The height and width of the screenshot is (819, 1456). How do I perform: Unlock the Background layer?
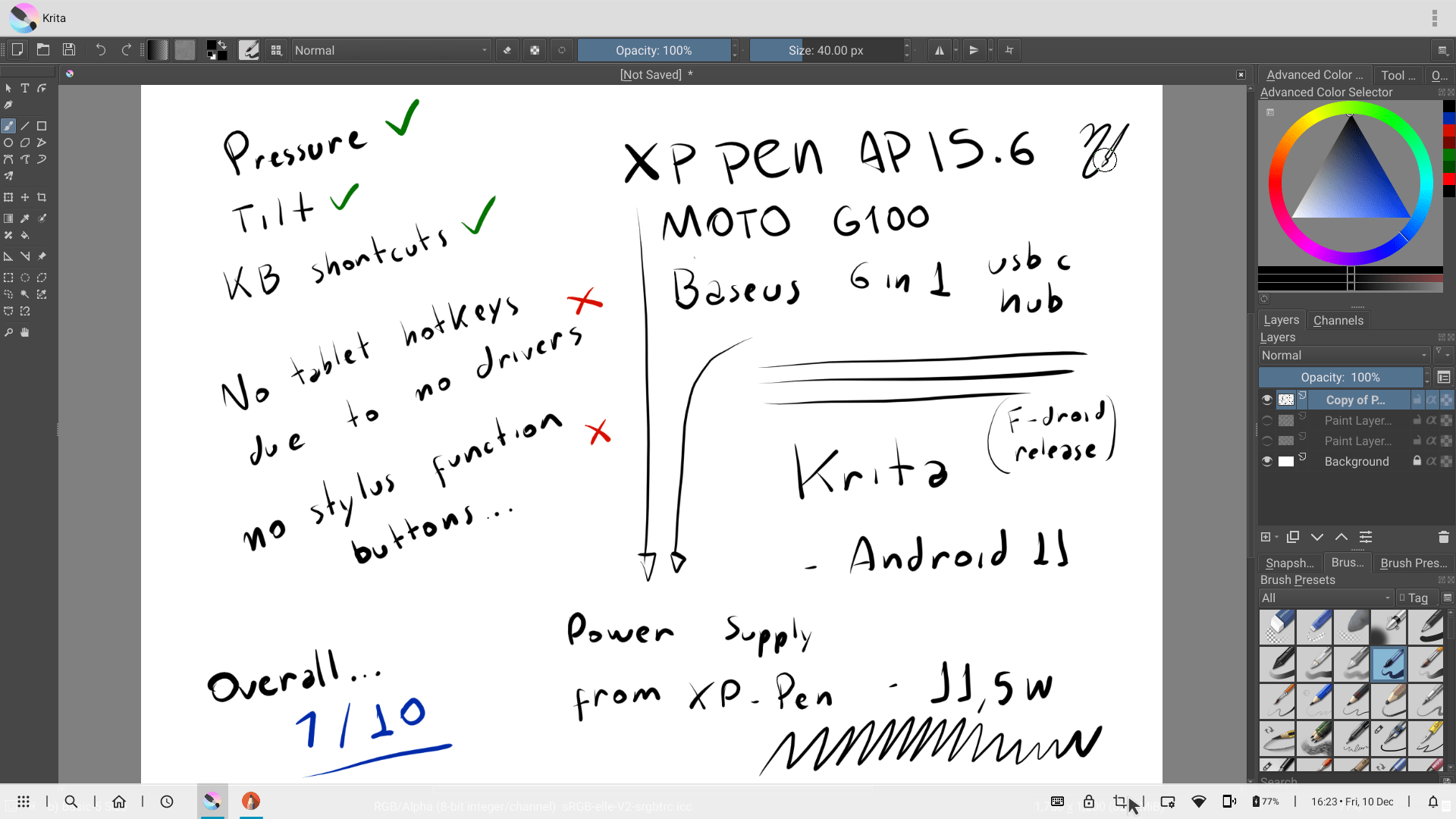point(1417,460)
